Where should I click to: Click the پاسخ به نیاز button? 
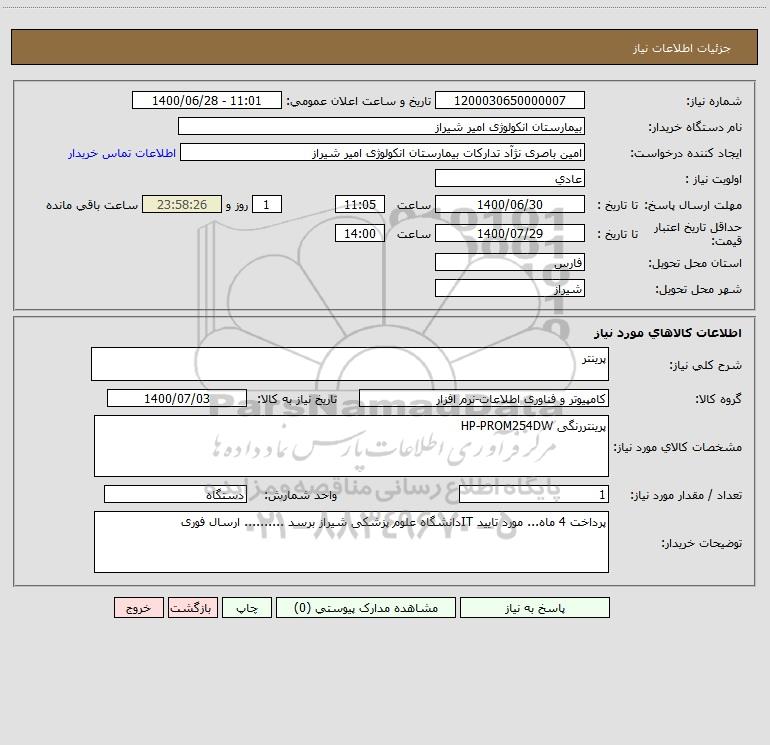535,607
